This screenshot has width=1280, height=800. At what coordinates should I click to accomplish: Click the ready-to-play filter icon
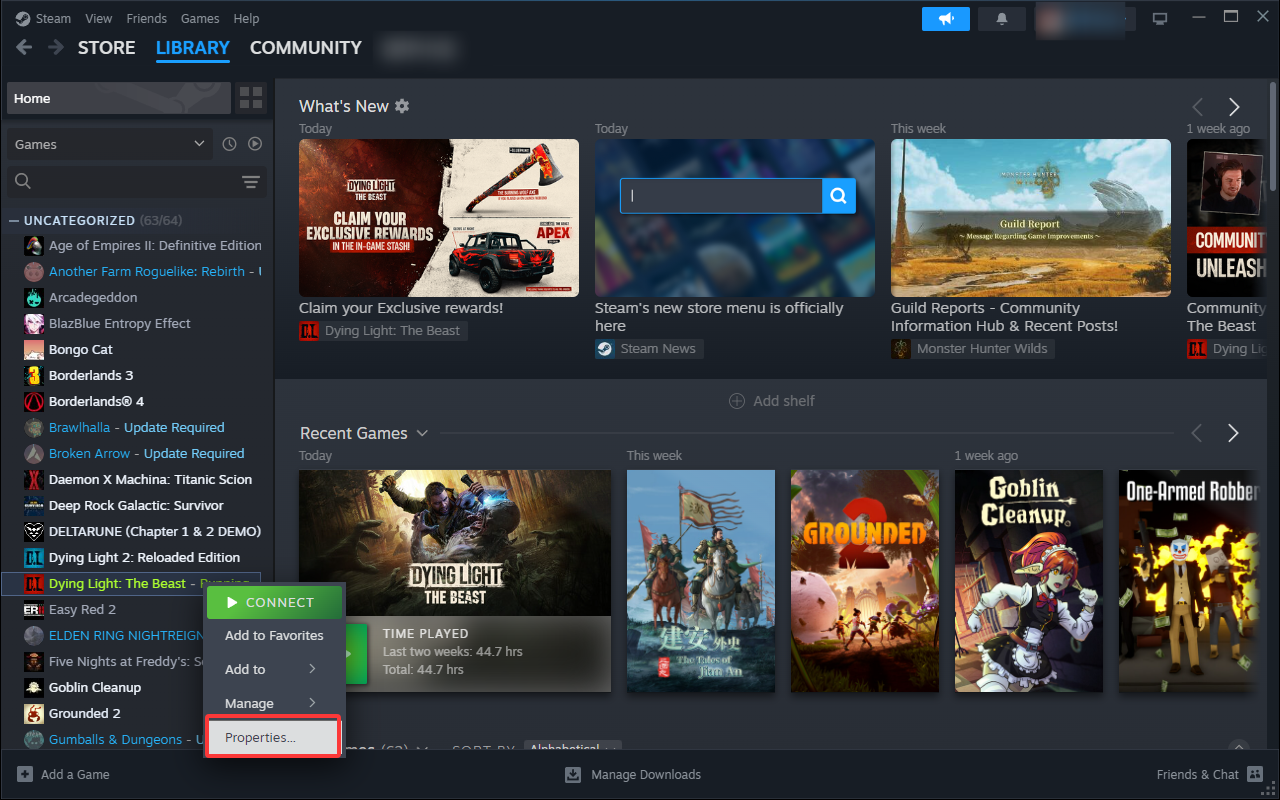[x=255, y=144]
